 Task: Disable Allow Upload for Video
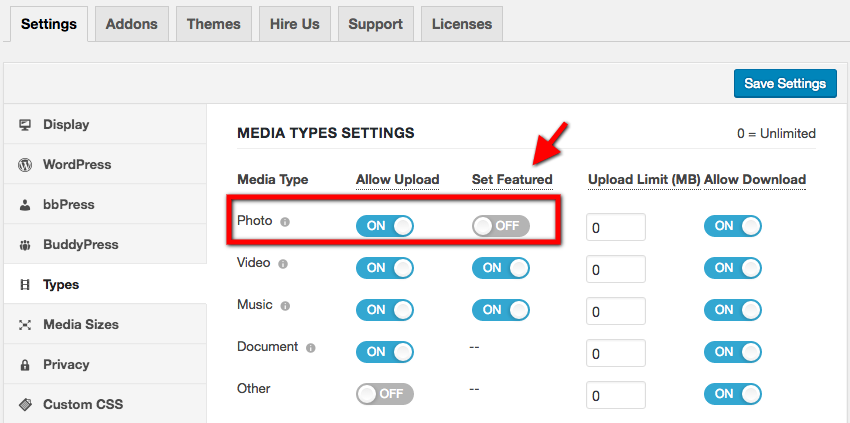pos(384,268)
